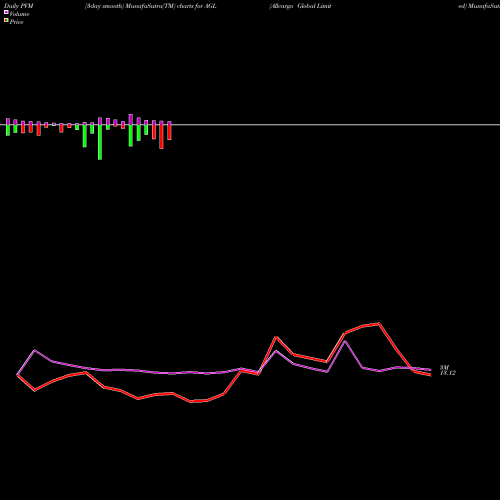
Task: Click the '(Allcargo Global Limit' company name text
Action: [300, 6]
